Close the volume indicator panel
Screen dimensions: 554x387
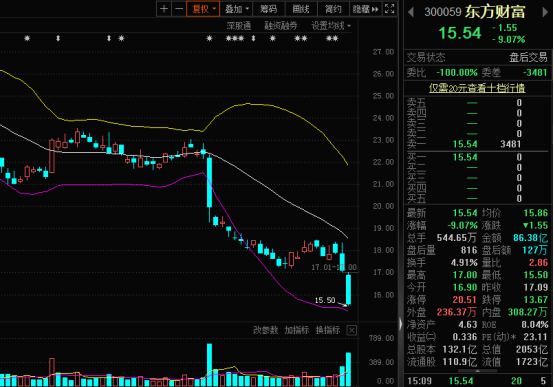coord(352,330)
